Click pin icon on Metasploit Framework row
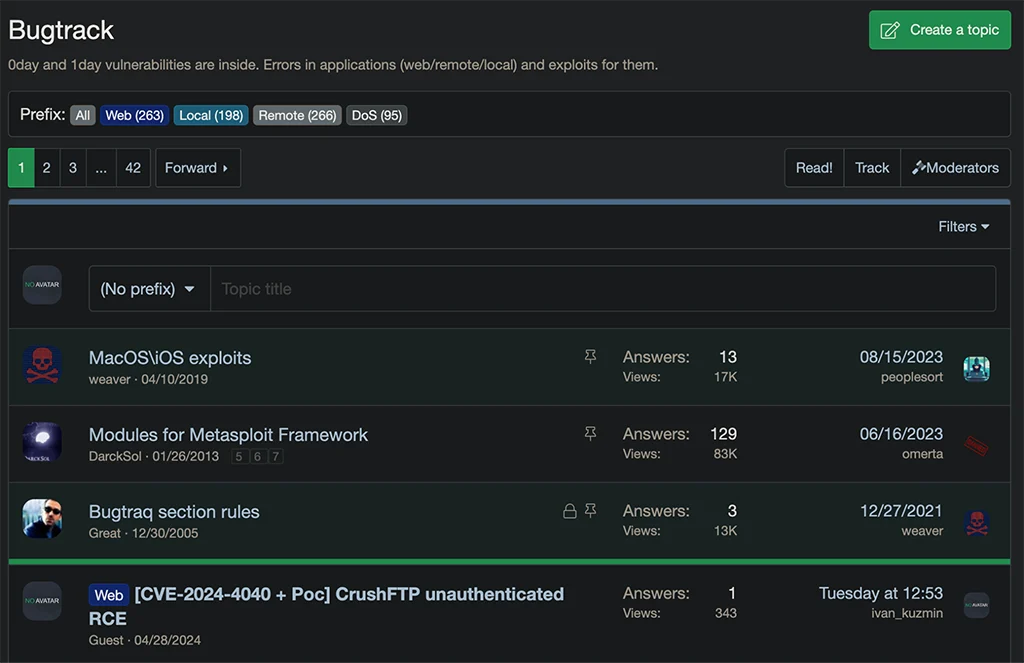1024x663 pixels. pos(590,434)
